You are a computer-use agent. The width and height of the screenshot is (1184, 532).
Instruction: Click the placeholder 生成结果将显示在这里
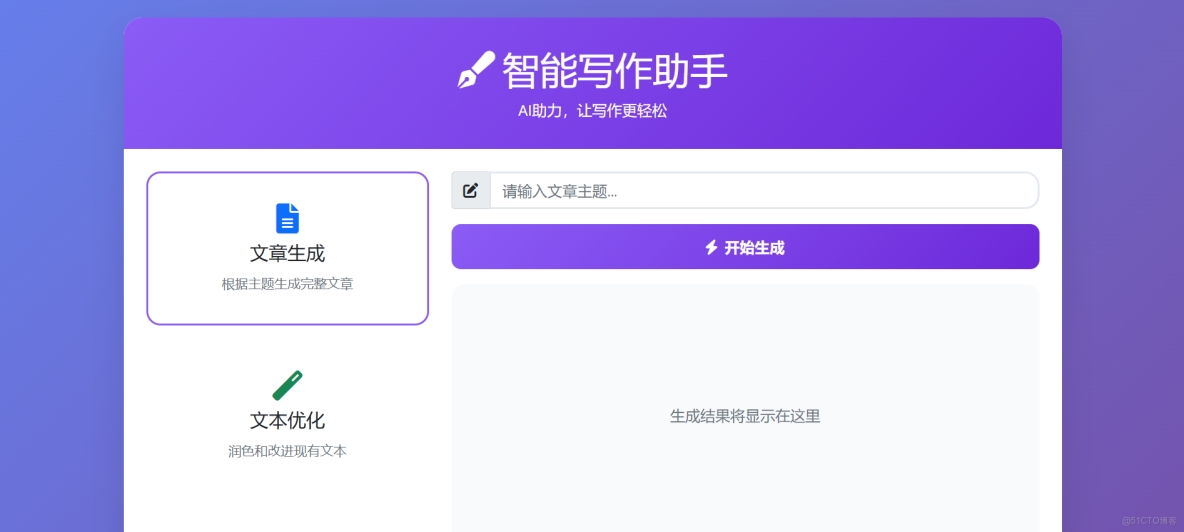pos(745,417)
